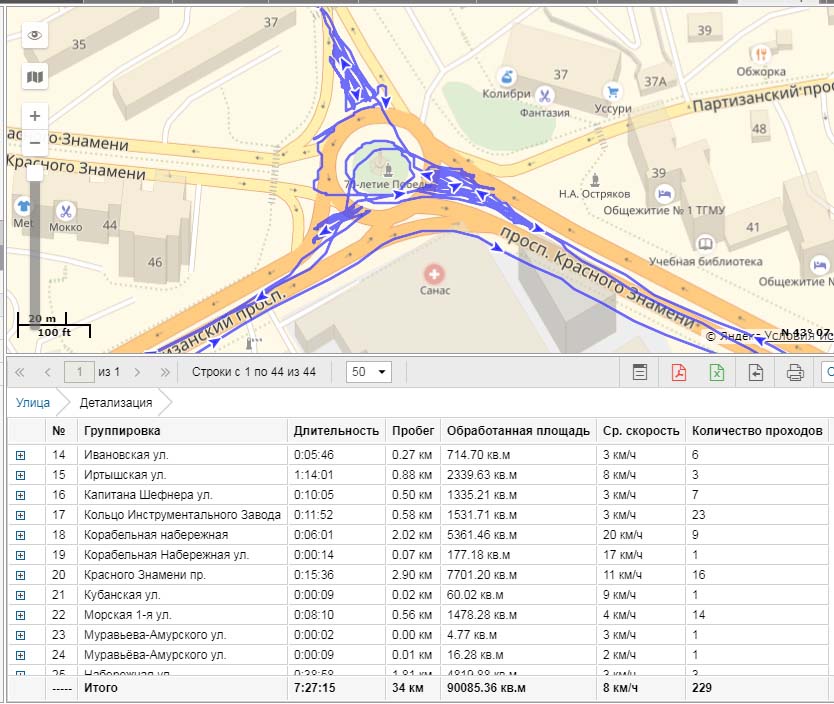The height and width of the screenshot is (704, 834).
Task: Click the page number input field
Action: click(78, 372)
